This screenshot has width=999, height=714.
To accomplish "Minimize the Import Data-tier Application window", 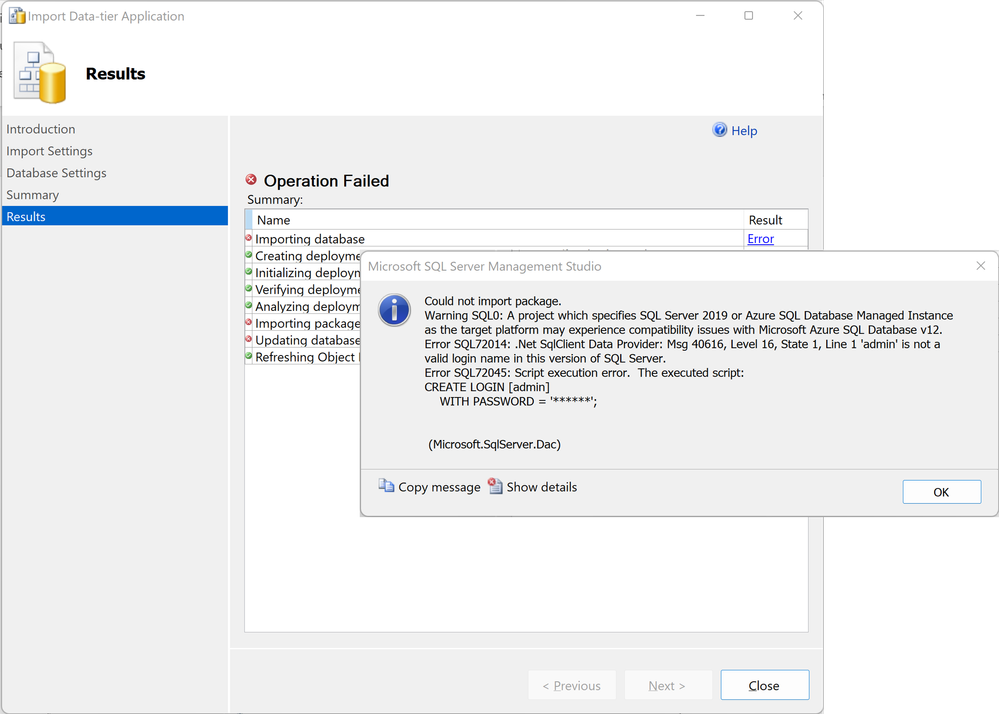I will click(700, 15).
